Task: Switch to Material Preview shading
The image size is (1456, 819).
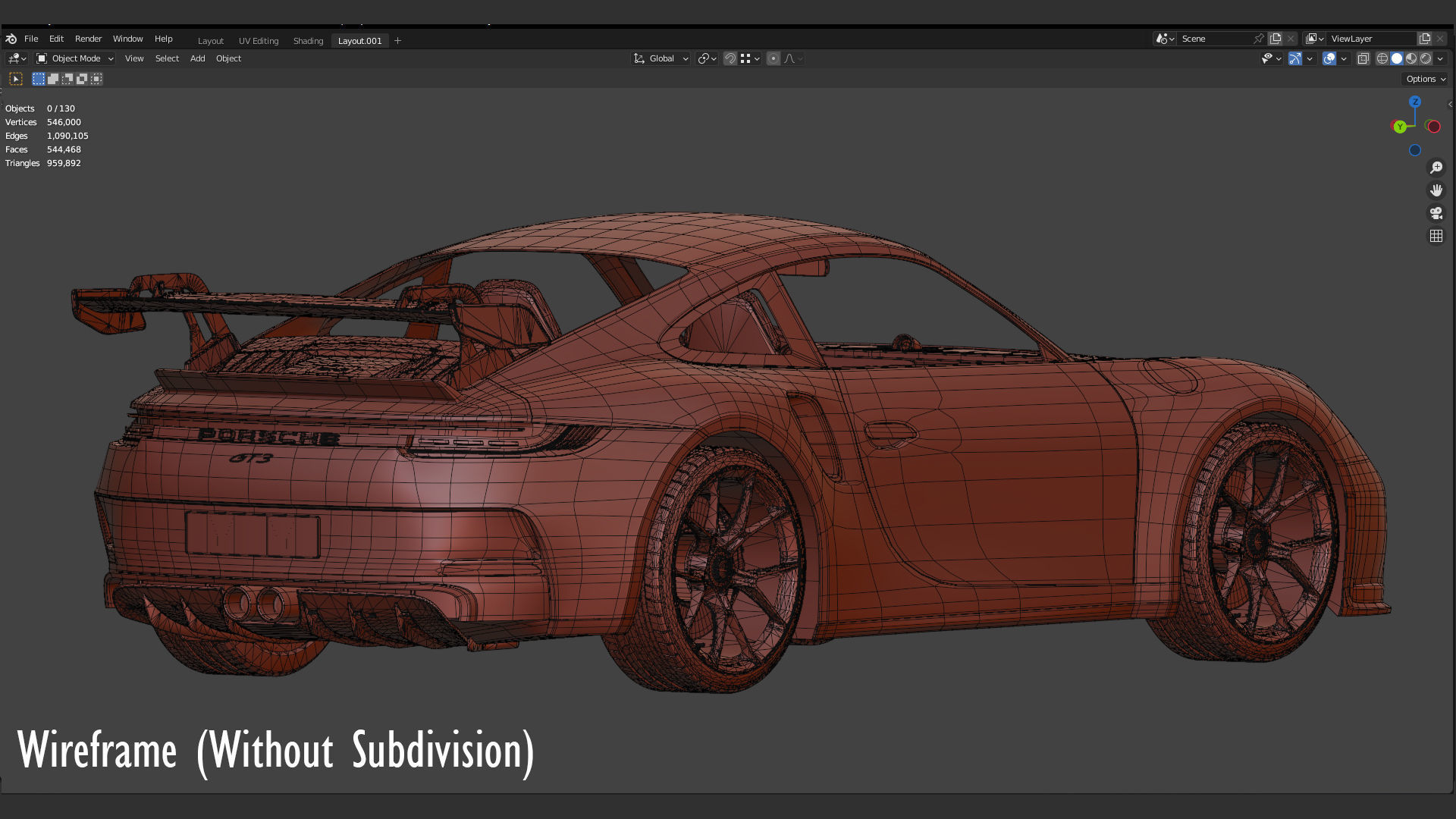Action: point(1411,58)
